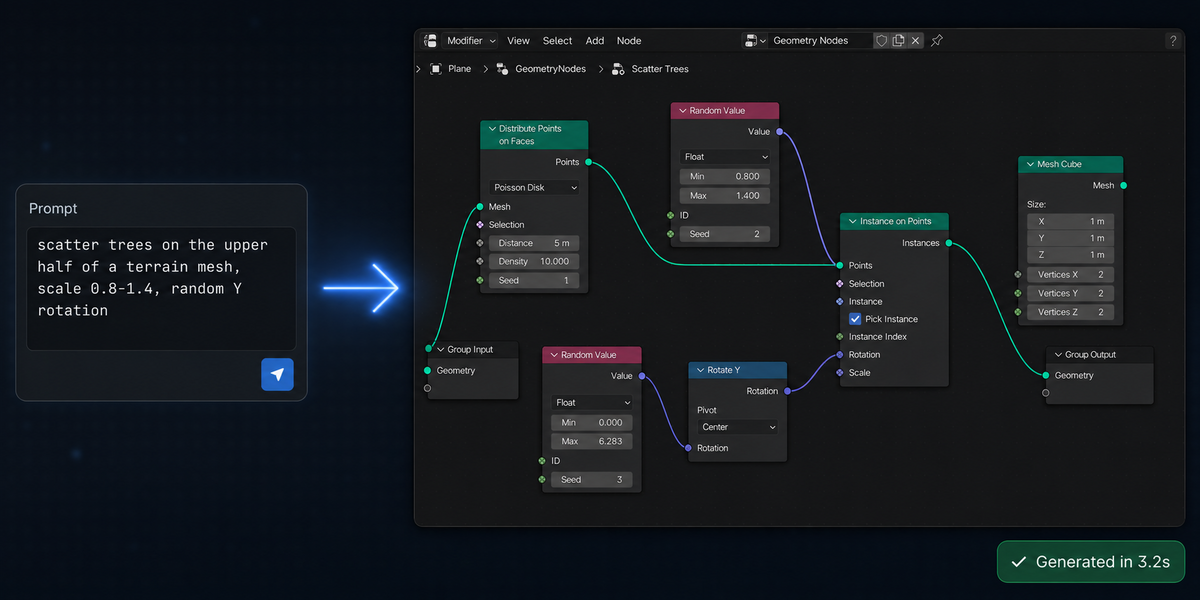
Task: Open the Pivot Center dropdown
Action: click(x=737, y=427)
